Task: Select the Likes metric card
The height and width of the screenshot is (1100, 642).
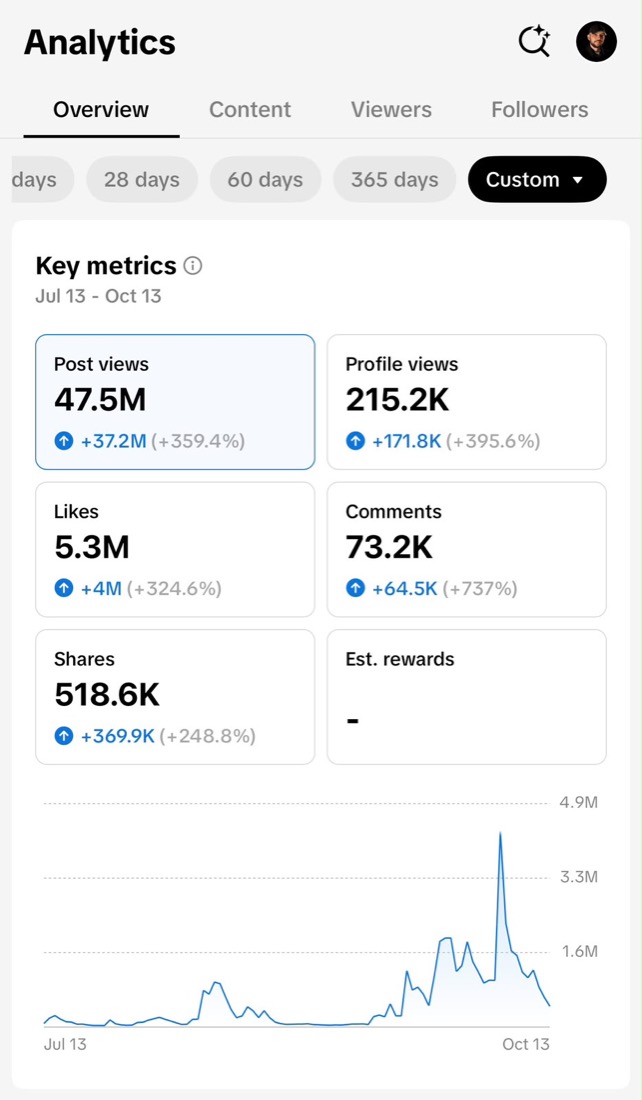Action: pyautogui.click(x=175, y=549)
